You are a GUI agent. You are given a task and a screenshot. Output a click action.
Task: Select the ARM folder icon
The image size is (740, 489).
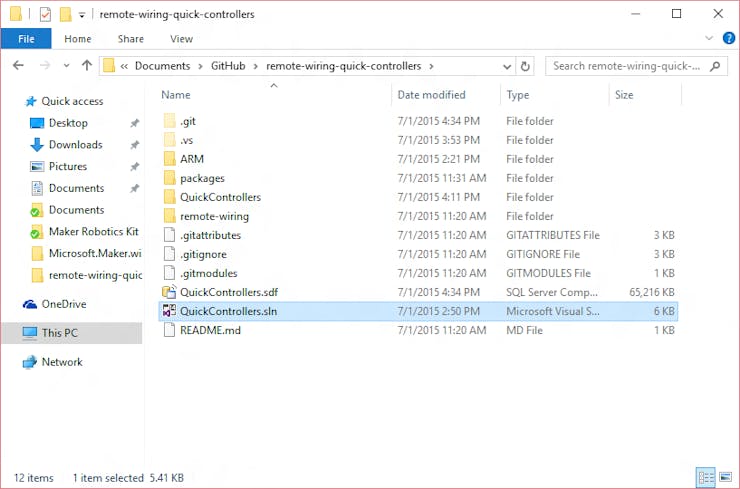[169, 159]
